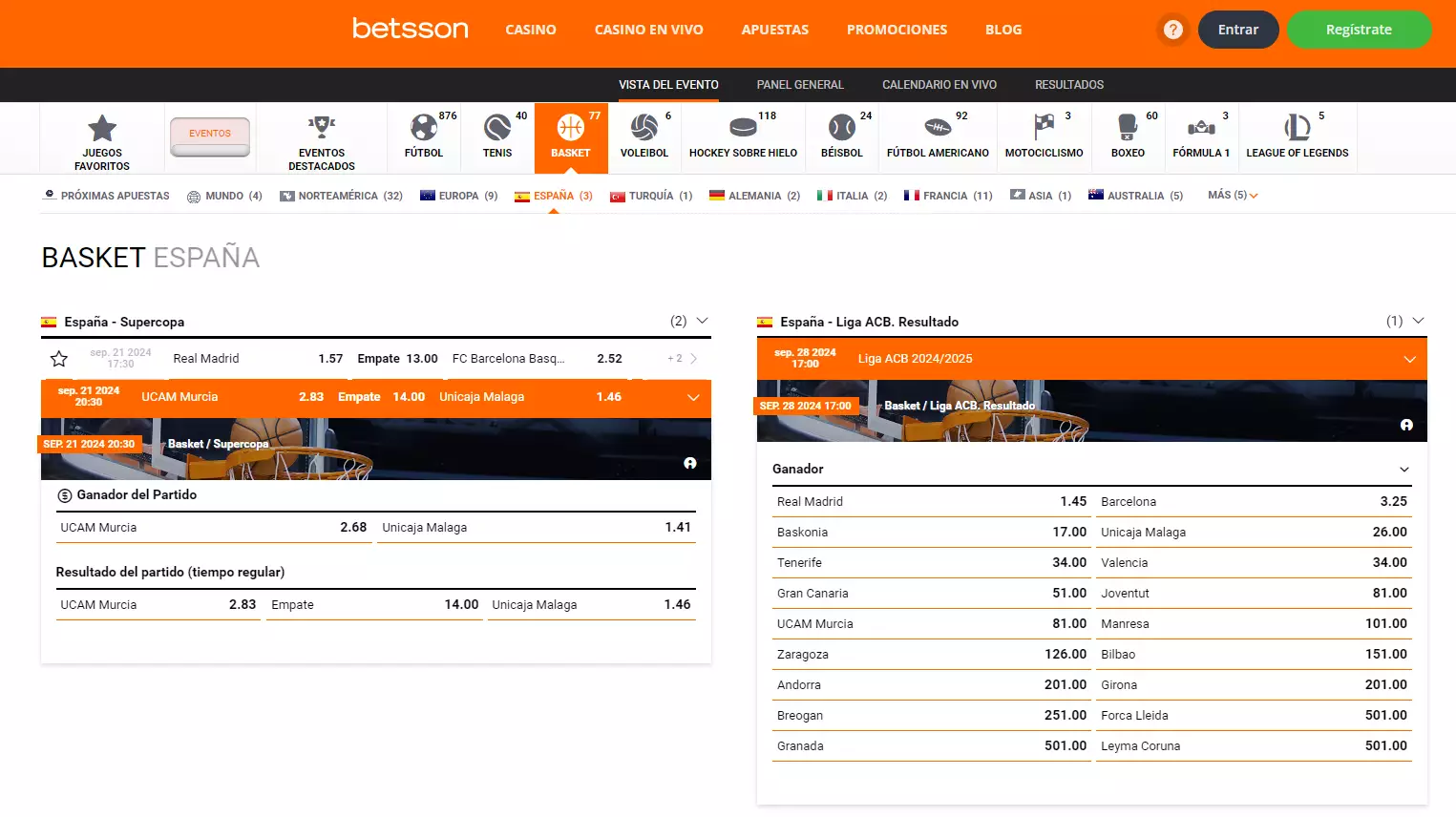Collapse the España - Supercopa section
1456x817 pixels.
pyautogui.click(x=703, y=321)
